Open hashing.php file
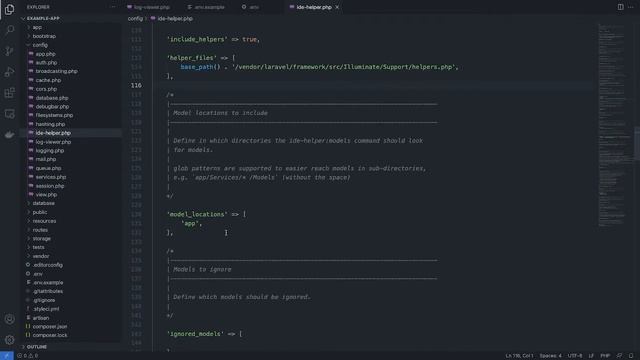Viewport: 640px width, 360px height. pos(50,124)
